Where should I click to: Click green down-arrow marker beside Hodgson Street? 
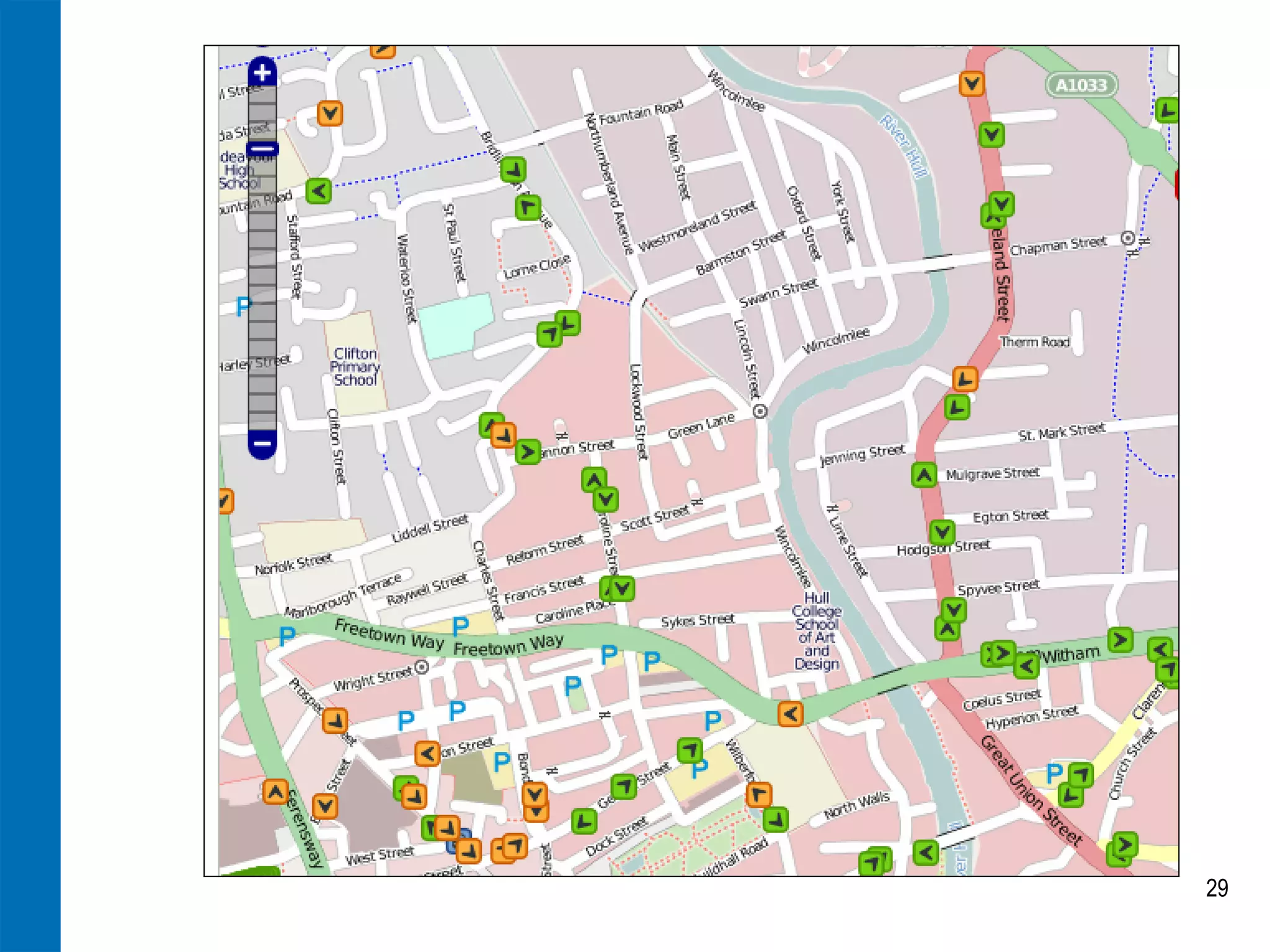(x=942, y=532)
